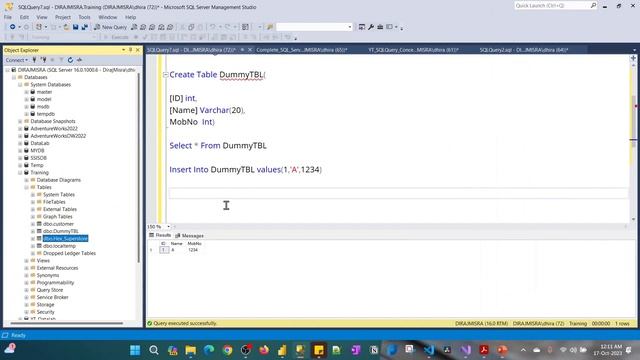Open the Tools menu

[x=84, y=17]
